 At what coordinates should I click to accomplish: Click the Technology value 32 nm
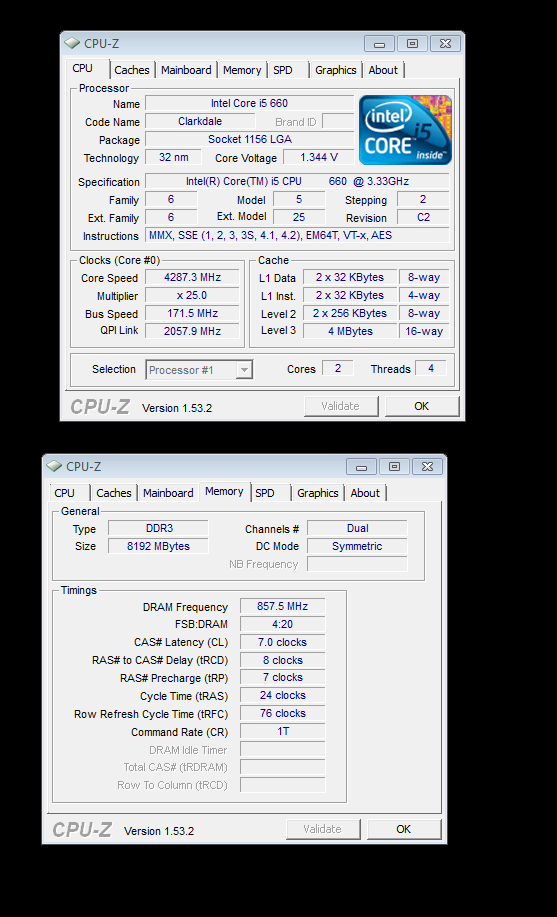tap(173, 157)
